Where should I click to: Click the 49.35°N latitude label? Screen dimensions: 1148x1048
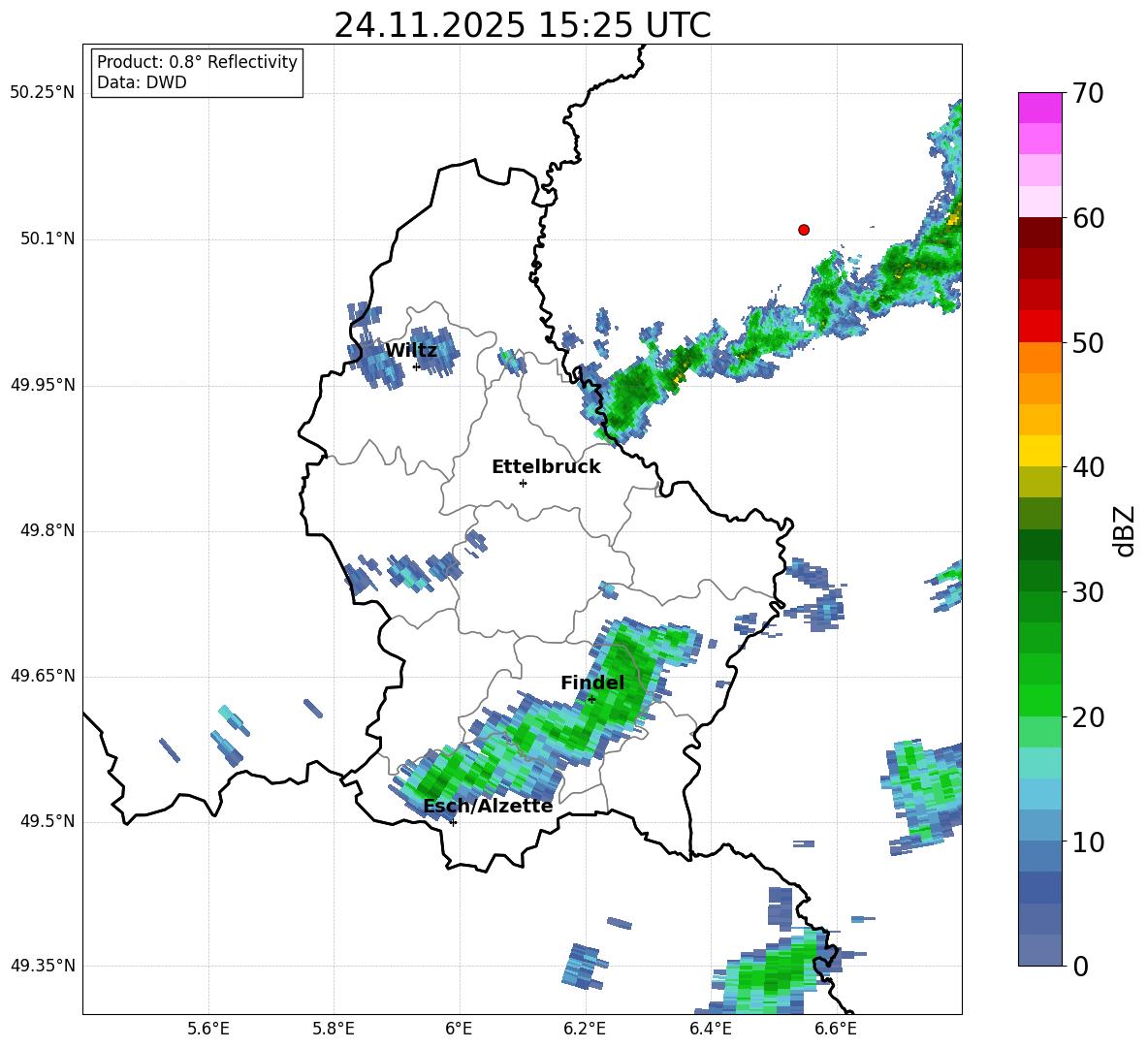43,966
